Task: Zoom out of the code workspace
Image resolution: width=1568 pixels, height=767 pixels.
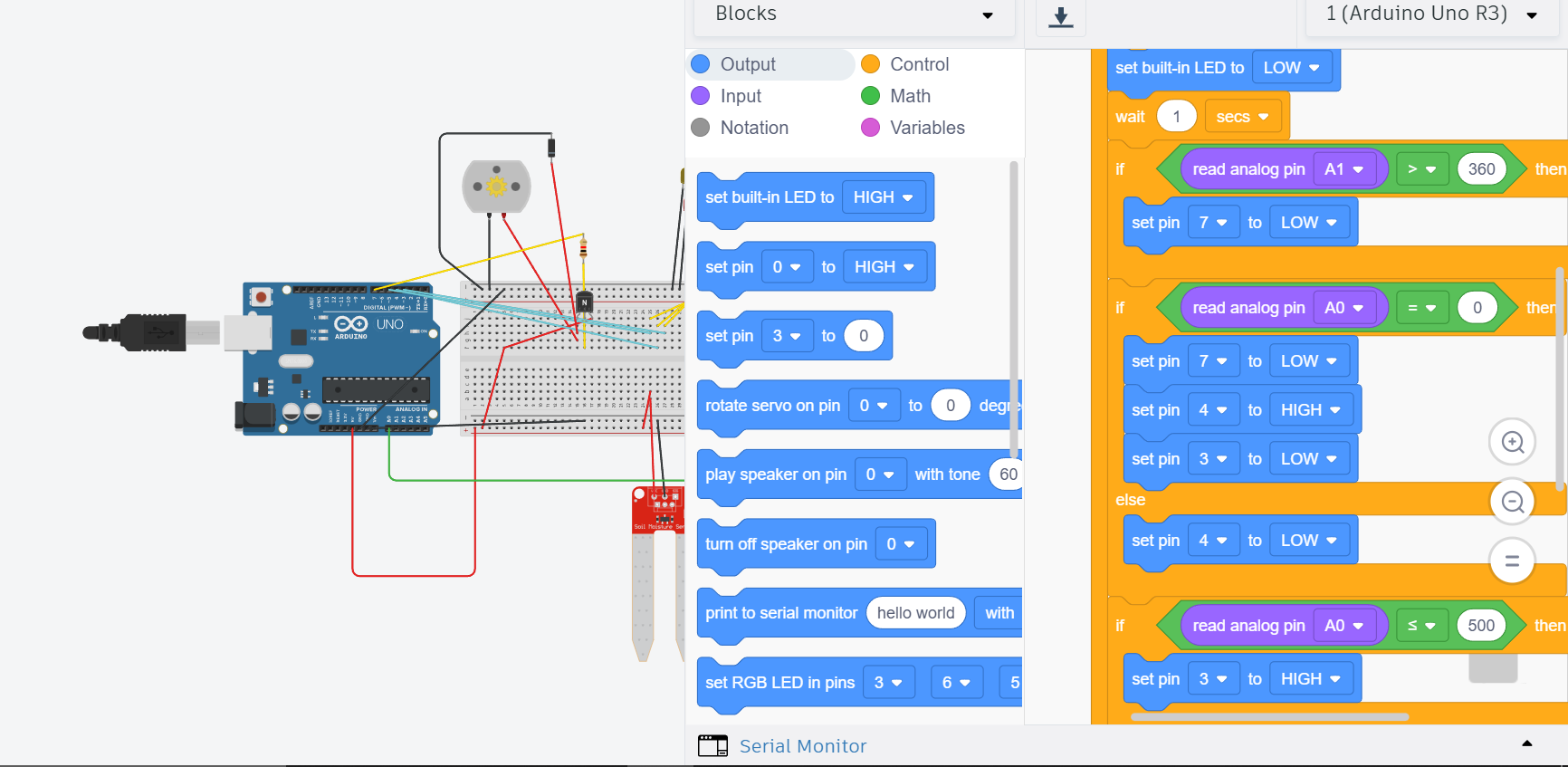Action: 1512,502
